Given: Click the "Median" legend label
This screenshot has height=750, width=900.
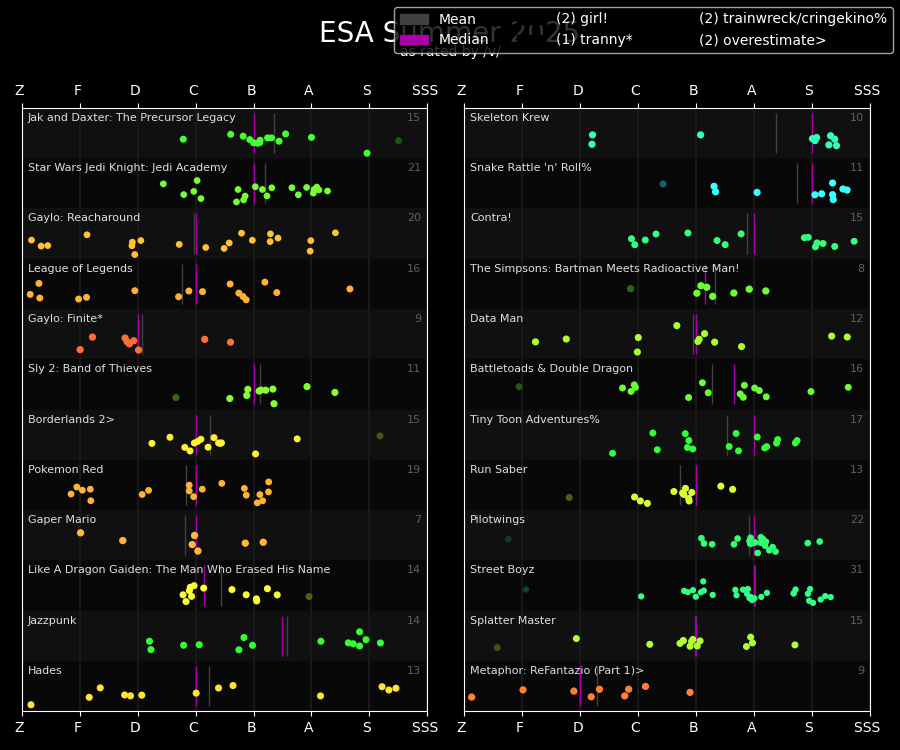Looking at the screenshot, I should (x=463, y=40).
